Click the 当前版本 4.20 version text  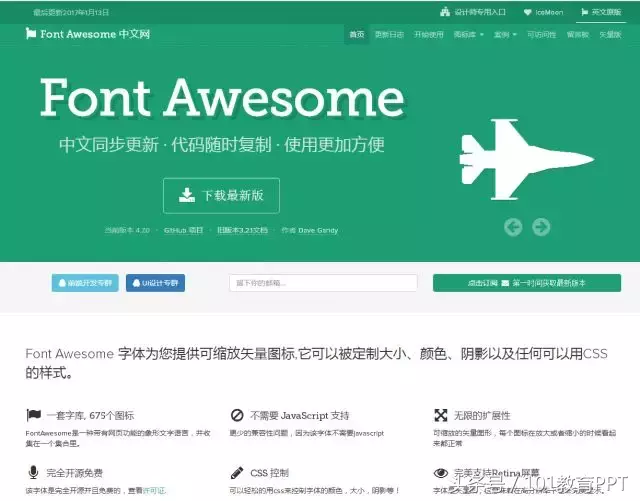point(127,230)
